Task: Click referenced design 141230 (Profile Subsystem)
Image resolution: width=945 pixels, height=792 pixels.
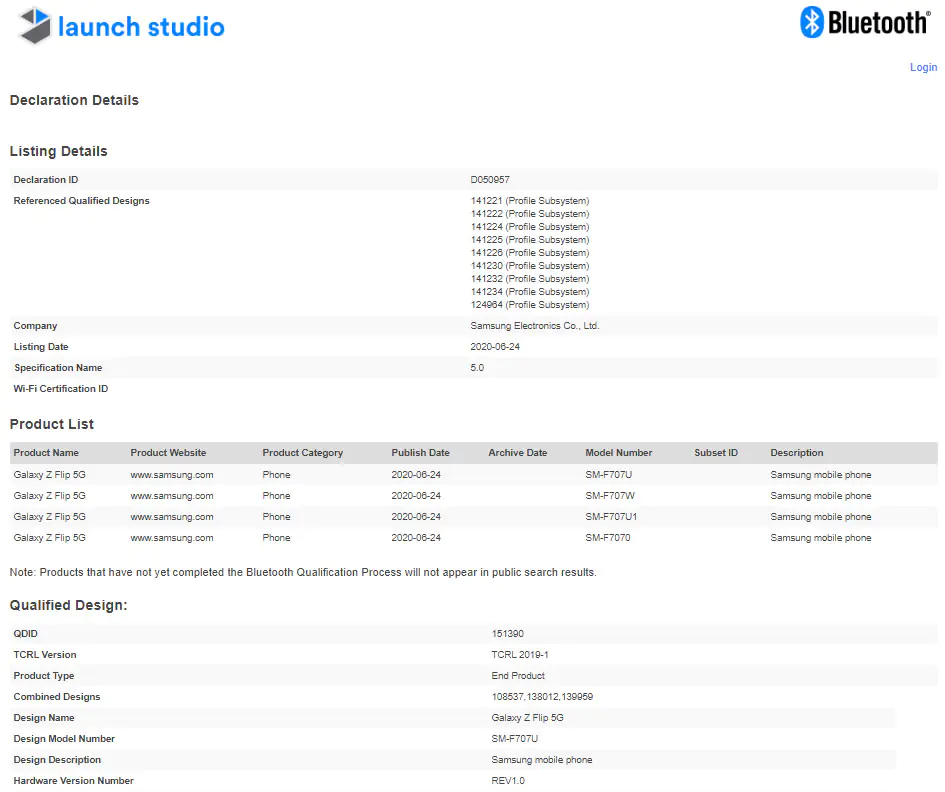Action: click(x=530, y=266)
